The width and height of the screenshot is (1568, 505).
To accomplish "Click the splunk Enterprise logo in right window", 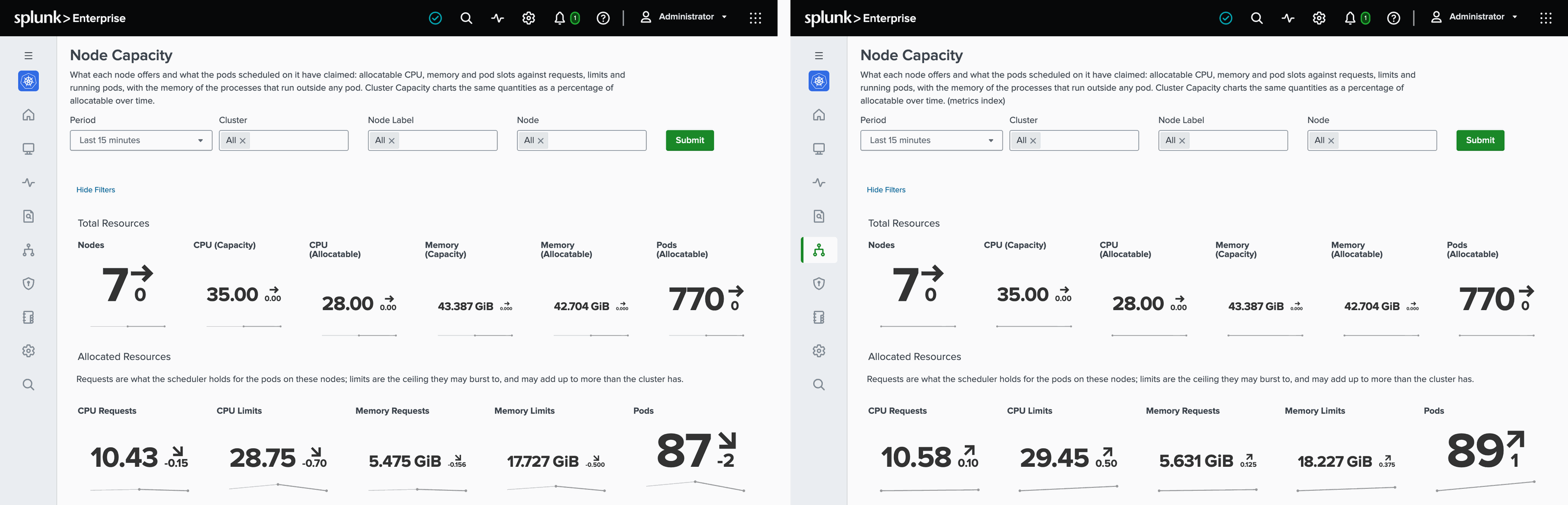I will point(860,18).
